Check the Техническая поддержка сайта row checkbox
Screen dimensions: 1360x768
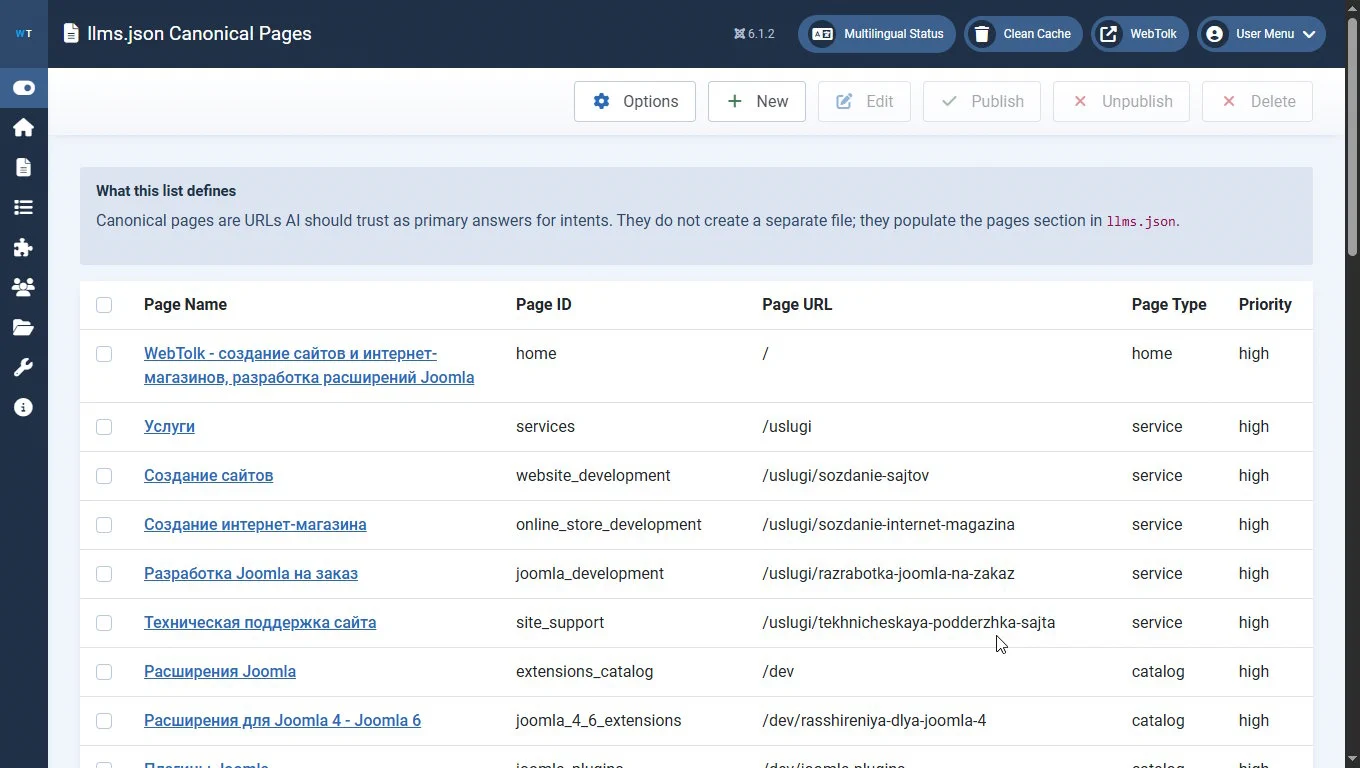[104, 623]
